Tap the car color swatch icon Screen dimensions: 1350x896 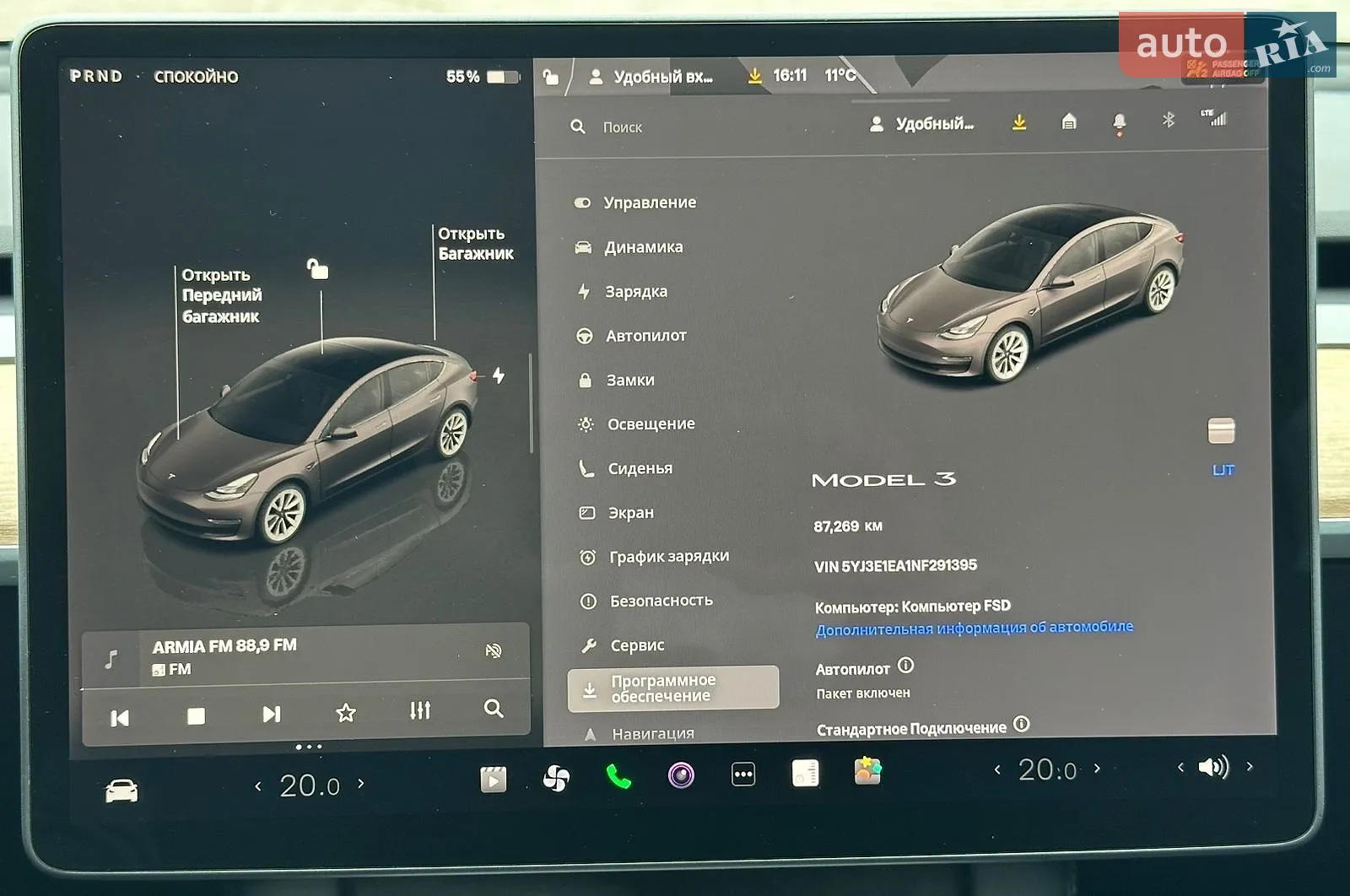pyautogui.click(x=1221, y=430)
